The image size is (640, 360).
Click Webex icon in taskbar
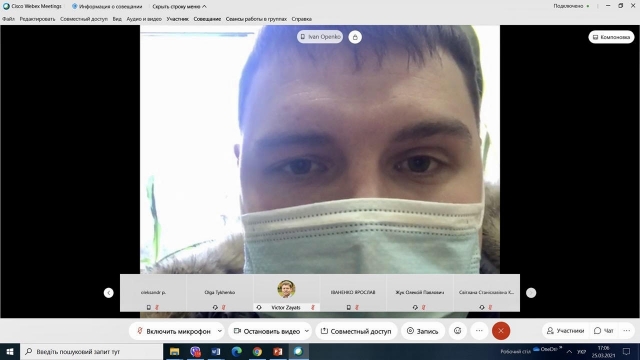click(x=299, y=351)
